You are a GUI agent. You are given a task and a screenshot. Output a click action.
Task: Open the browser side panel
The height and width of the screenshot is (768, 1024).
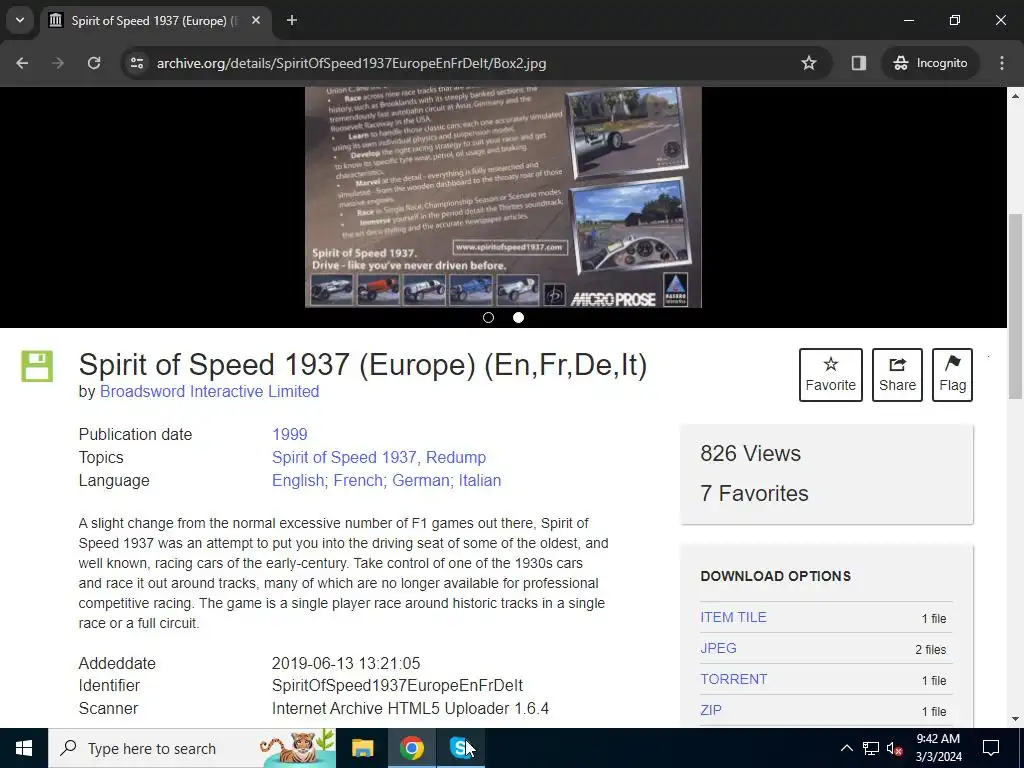(858, 63)
